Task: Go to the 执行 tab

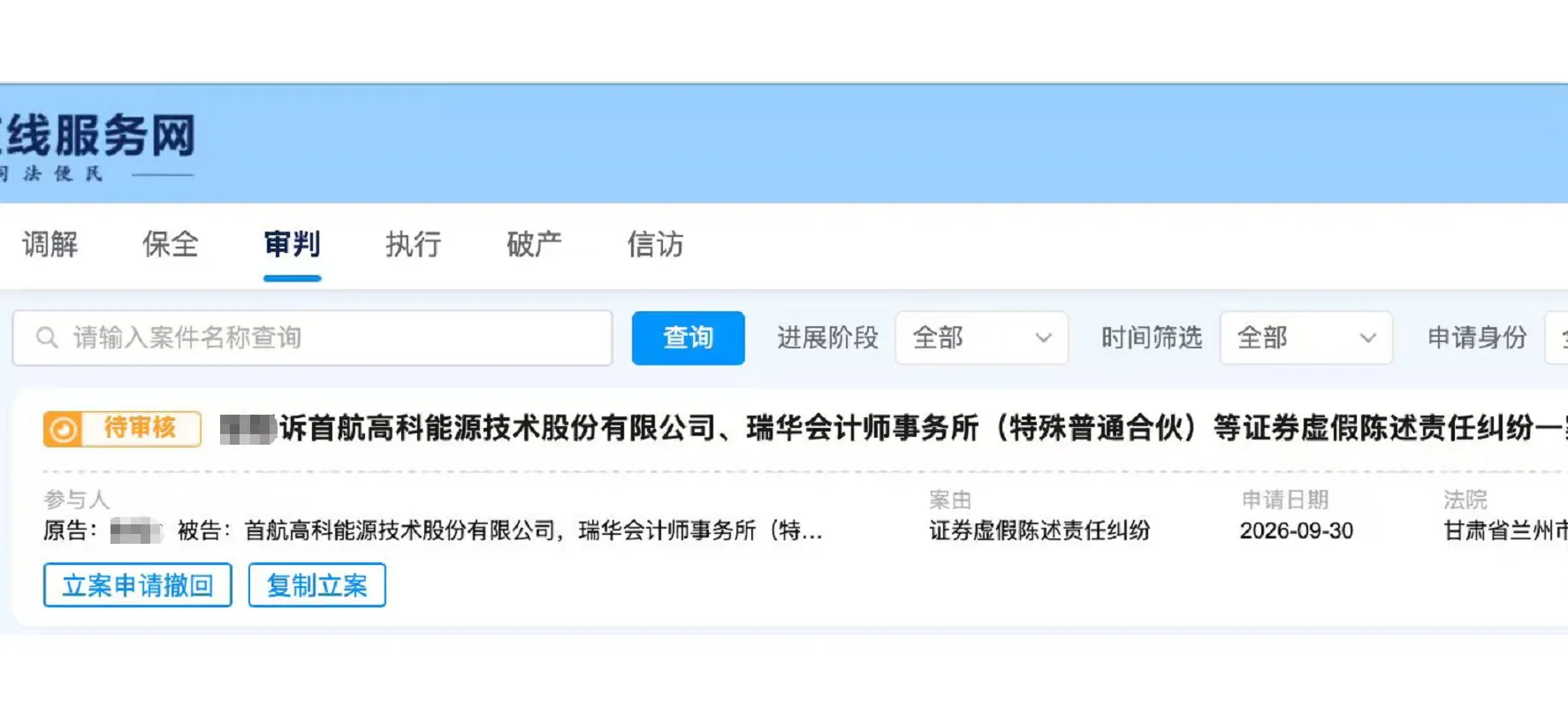Action: (x=413, y=244)
